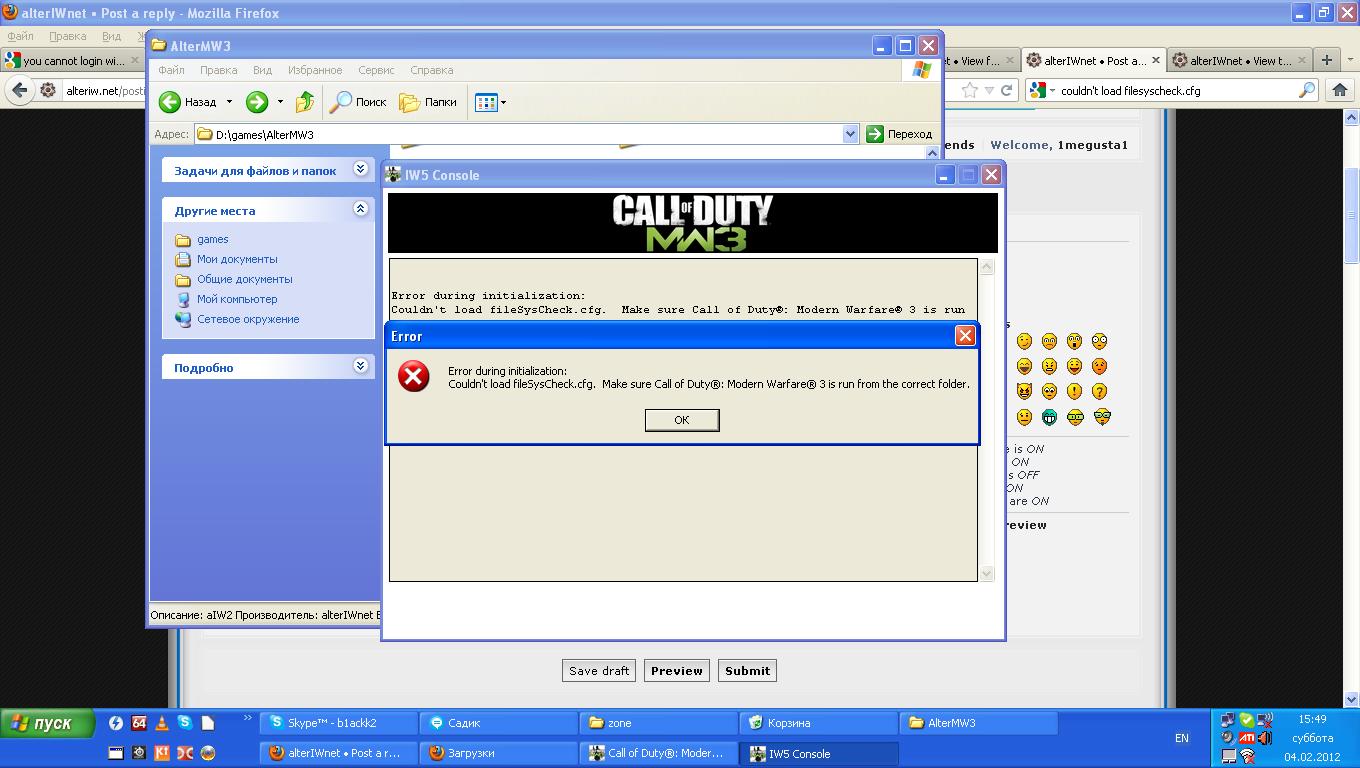Open the Forward history dropdown arrow in Explorer
Viewport: 1360px width, 768px height.
[280, 102]
